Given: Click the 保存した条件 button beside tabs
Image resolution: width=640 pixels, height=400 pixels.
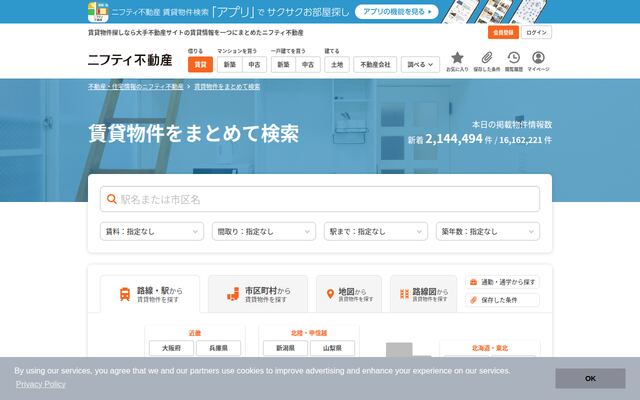Looking at the screenshot, I should [502, 300].
